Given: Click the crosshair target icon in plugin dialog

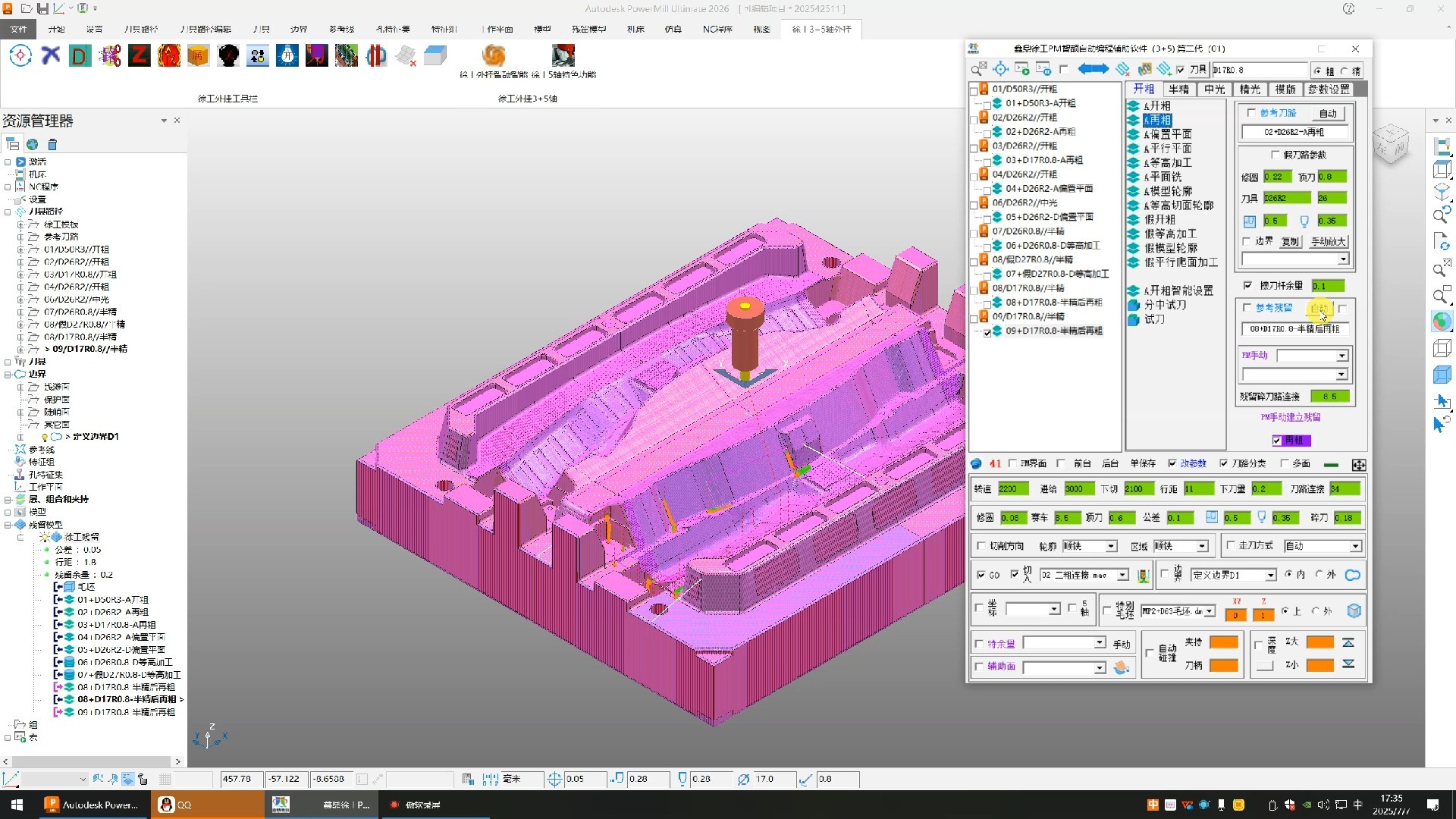Looking at the screenshot, I should (1001, 69).
